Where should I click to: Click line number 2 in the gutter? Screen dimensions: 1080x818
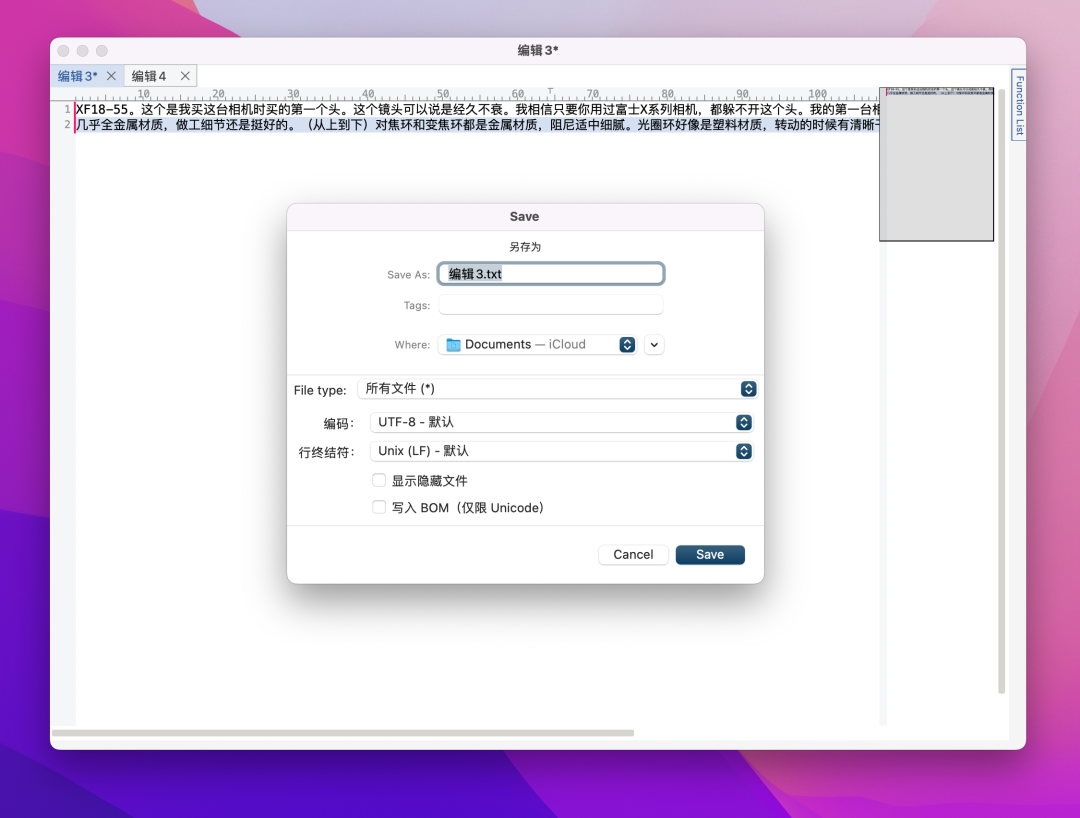[67, 125]
